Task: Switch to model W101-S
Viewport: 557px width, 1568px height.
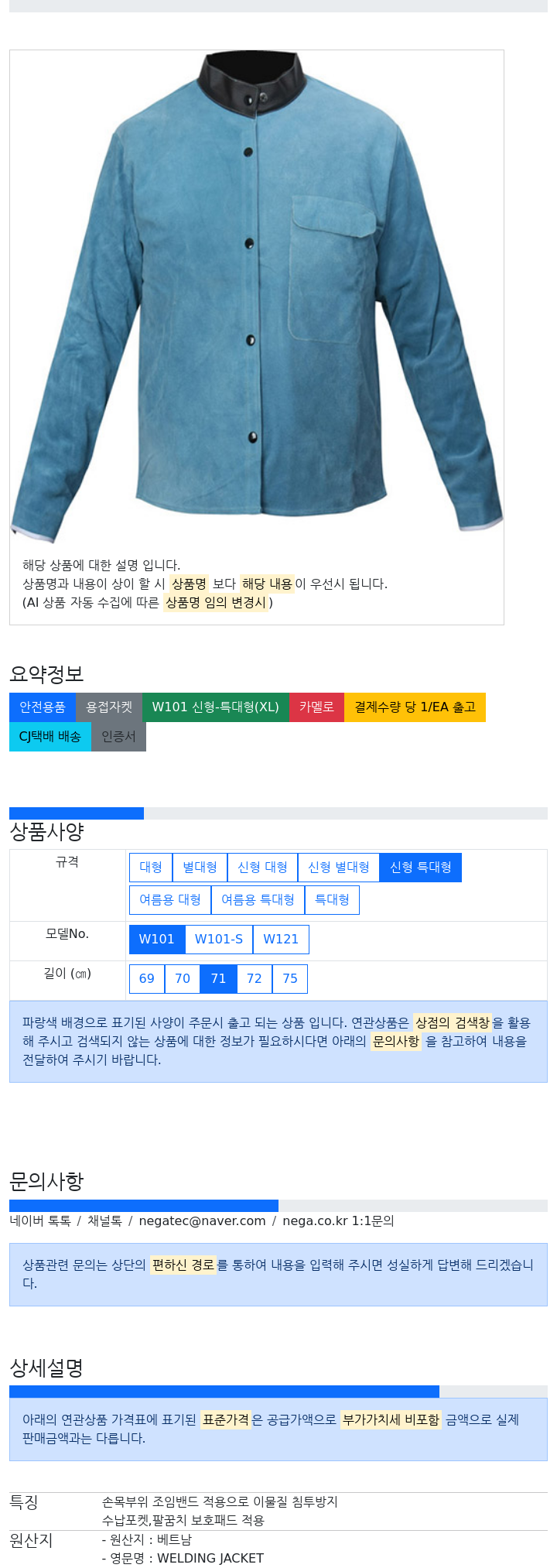Action: (219, 939)
